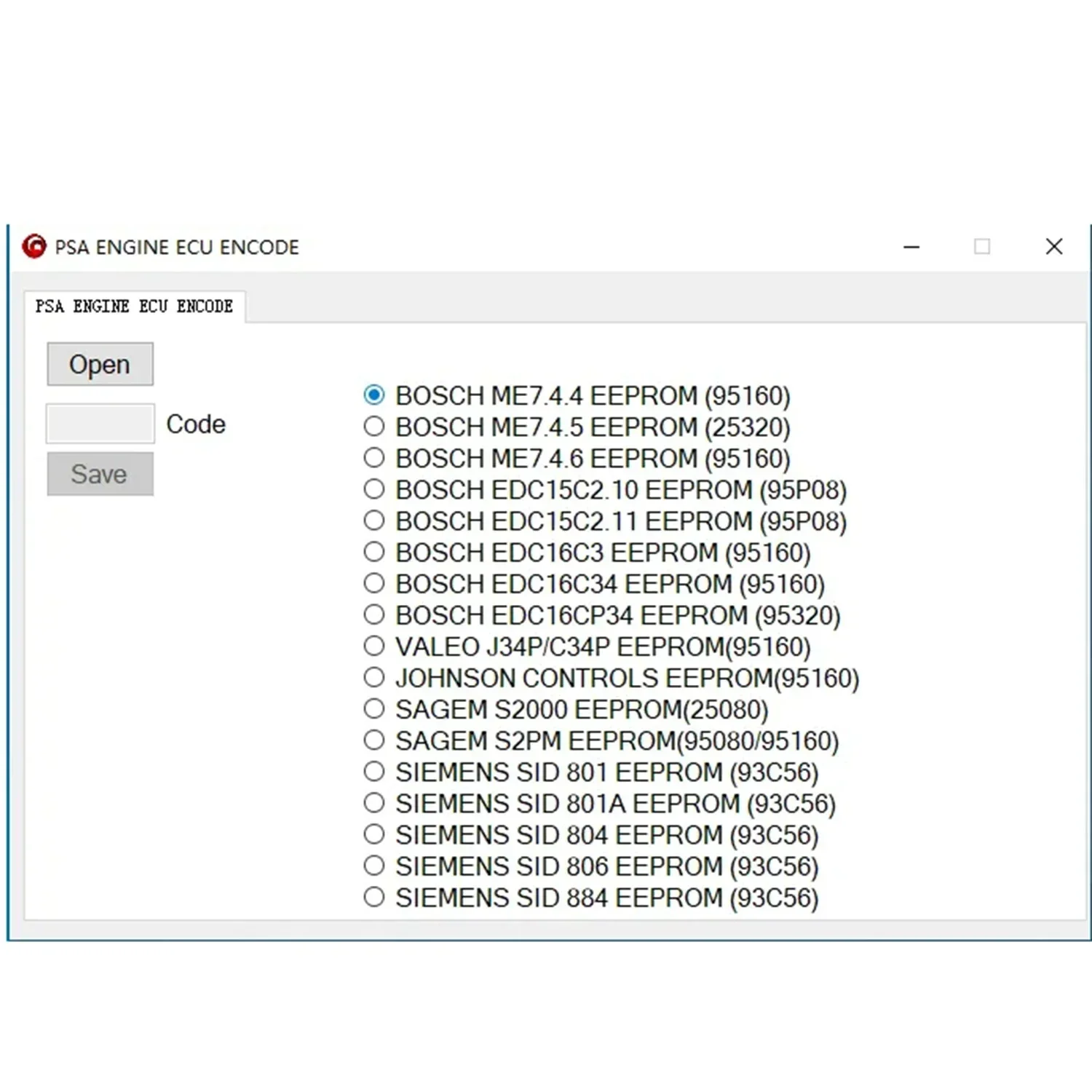Minimize the PSA ENGINE ECU ENCODE window

click(911, 247)
